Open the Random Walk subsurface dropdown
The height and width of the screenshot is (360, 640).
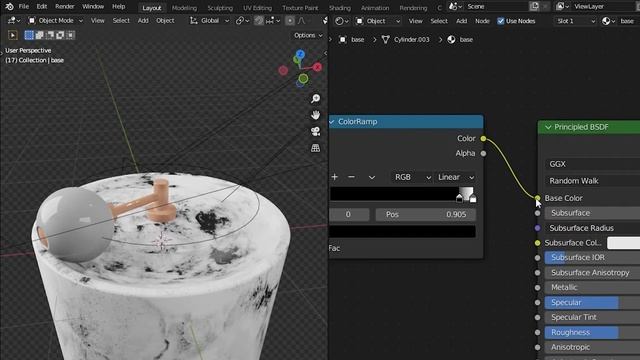[592, 181]
